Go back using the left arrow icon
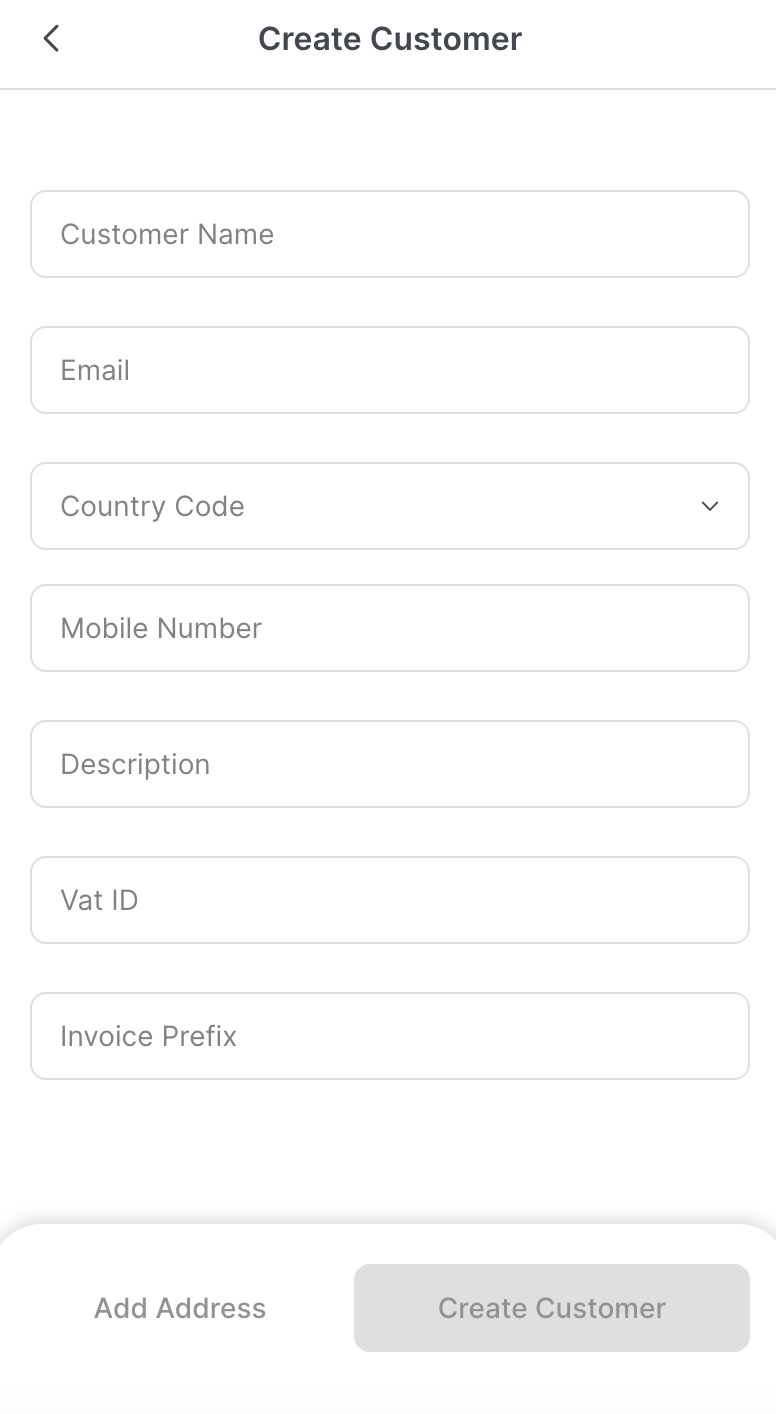The width and height of the screenshot is (776, 1414). [x=51, y=39]
